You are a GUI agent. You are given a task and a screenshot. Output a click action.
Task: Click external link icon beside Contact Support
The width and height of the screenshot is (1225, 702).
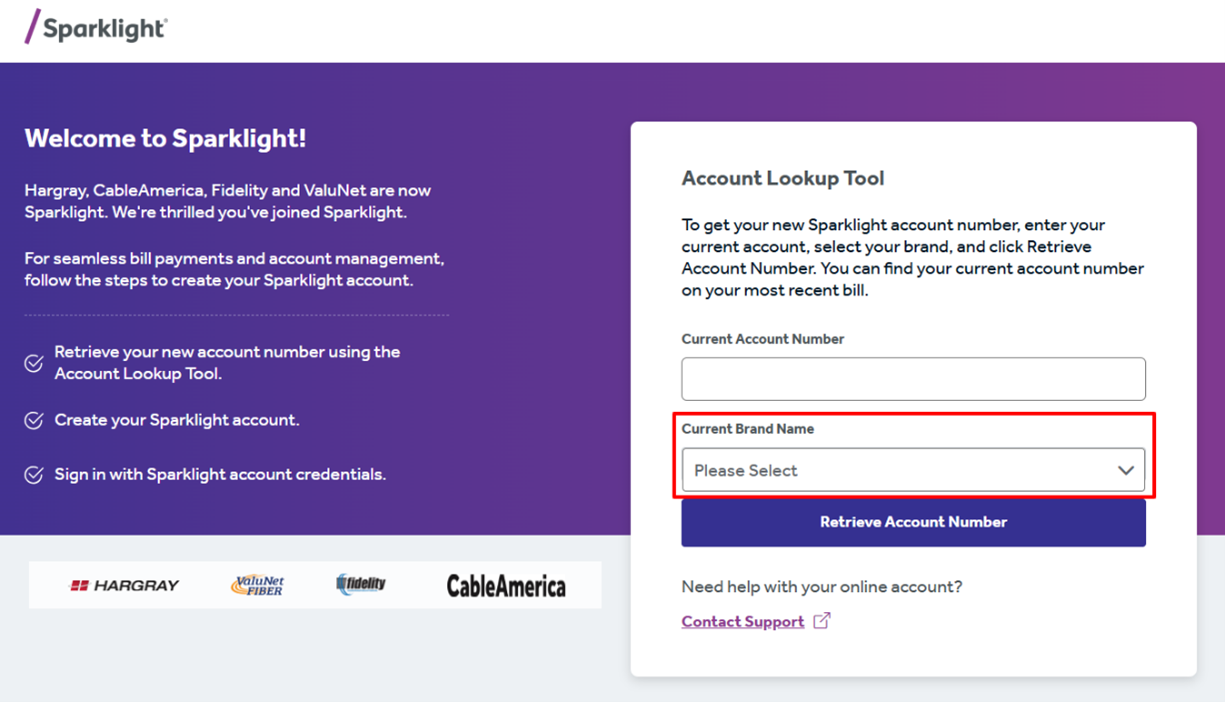pos(822,621)
